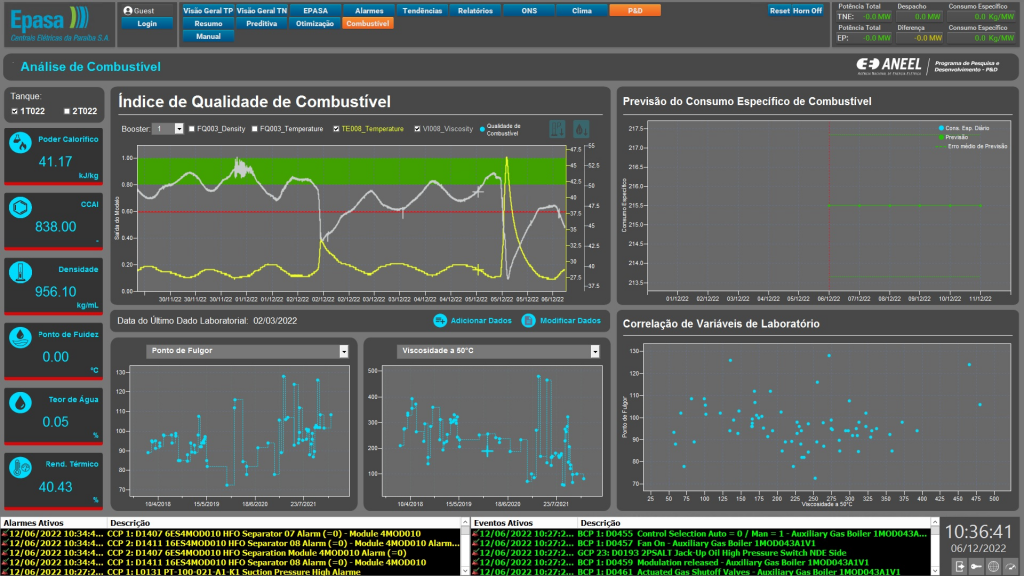Enable the 2T022 tank checkbox
Image resolution: width=1024 pixels, height=576 pixels.
[x=67, y=111]
